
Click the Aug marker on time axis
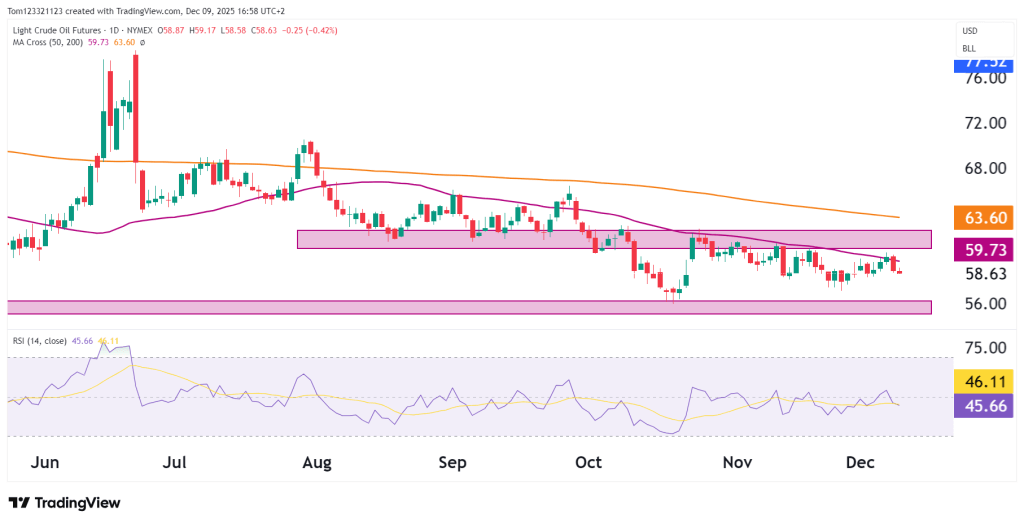pyautogui.click(x=316, y=463)
